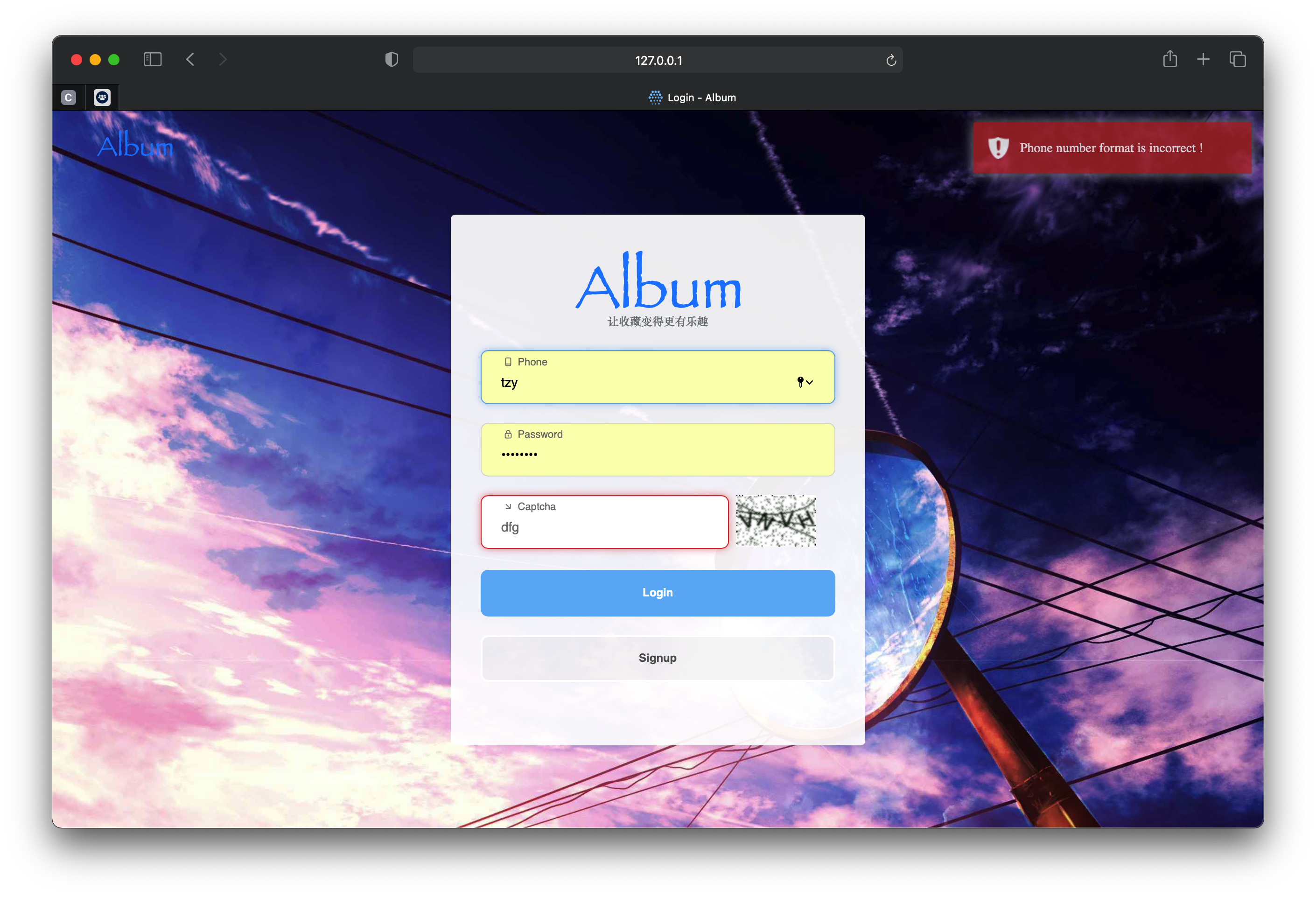This screenshot has width=1316, height=897.
Task: Click the large Album title in card
Action: 658,281
